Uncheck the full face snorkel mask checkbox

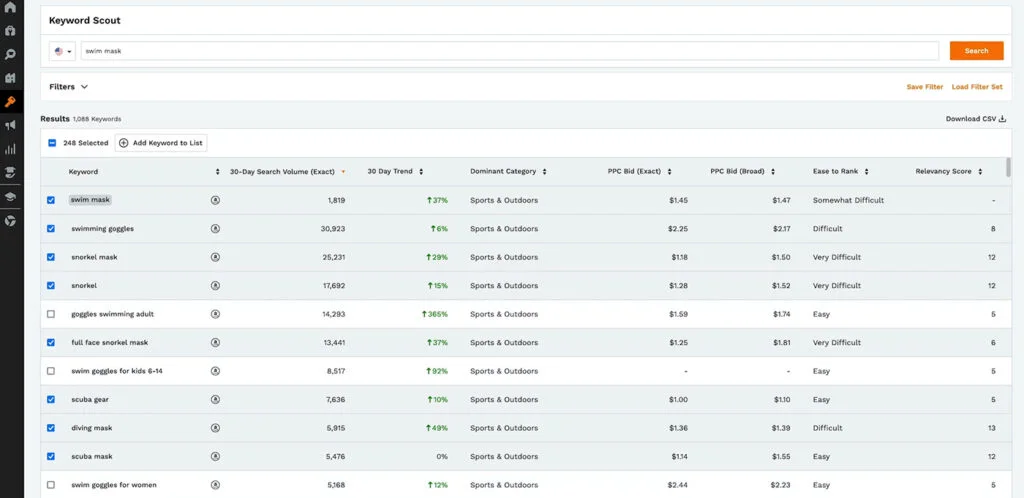[x=51, y=343]
